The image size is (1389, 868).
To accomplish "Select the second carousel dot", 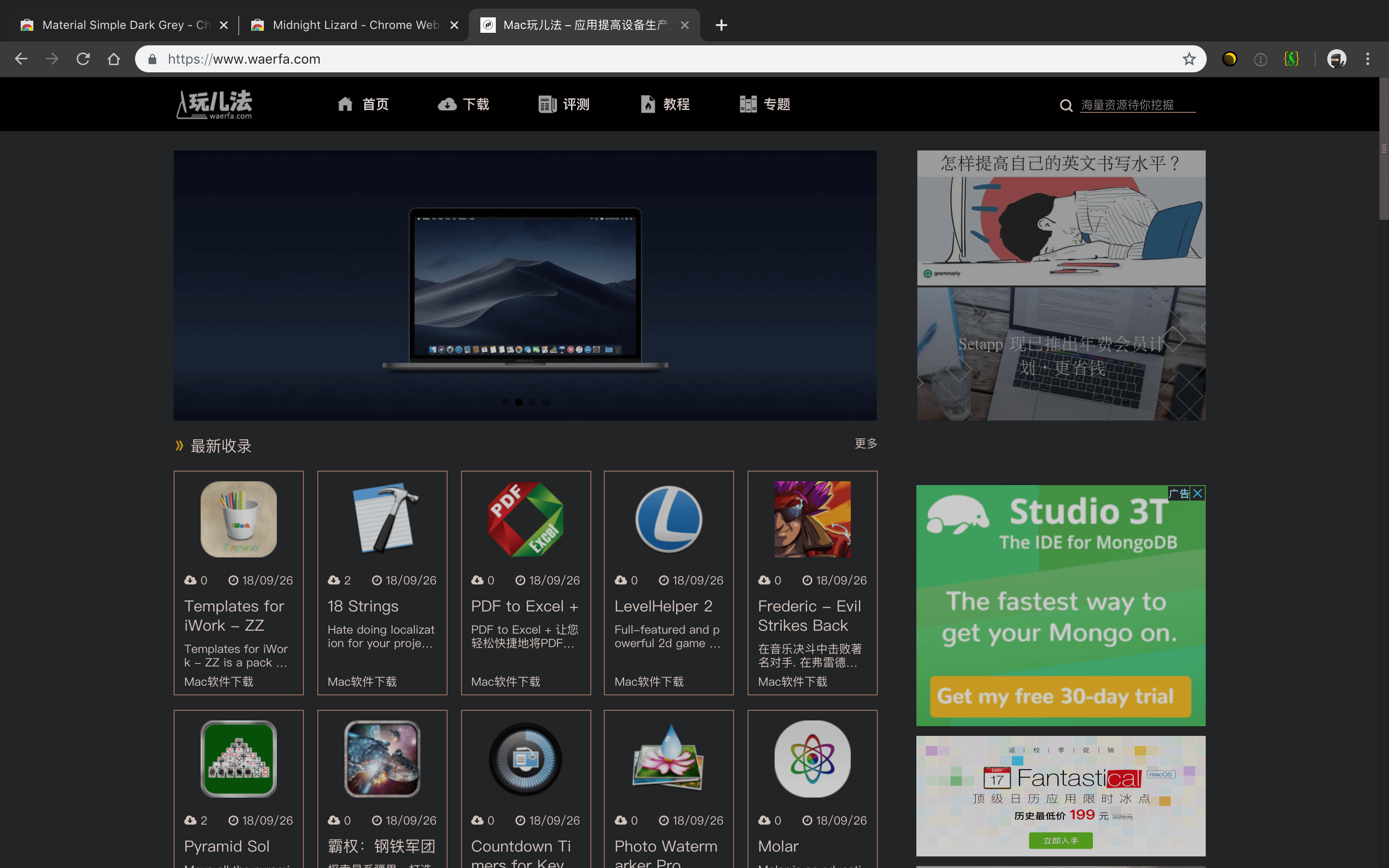I will 519,402.
